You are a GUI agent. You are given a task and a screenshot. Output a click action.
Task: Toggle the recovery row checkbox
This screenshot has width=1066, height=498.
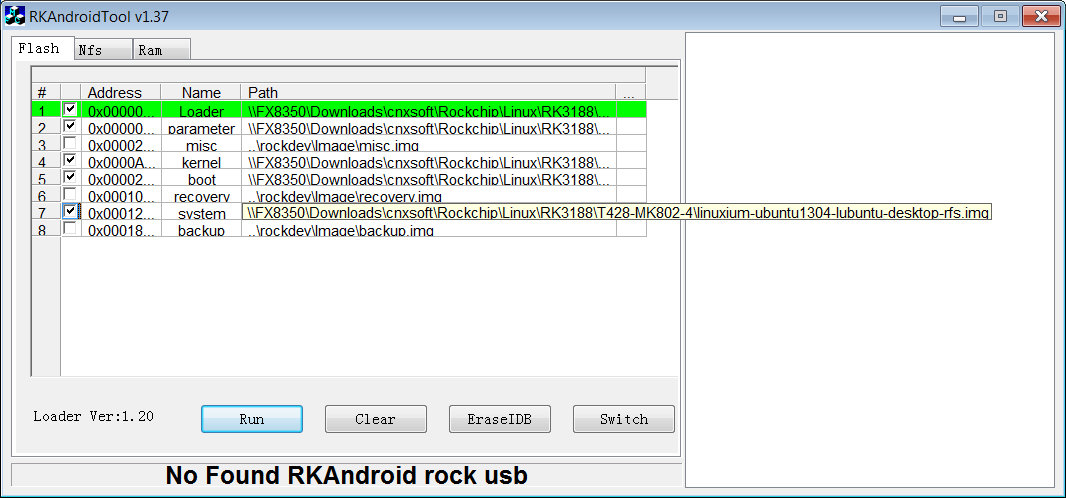tap(70, 194)
